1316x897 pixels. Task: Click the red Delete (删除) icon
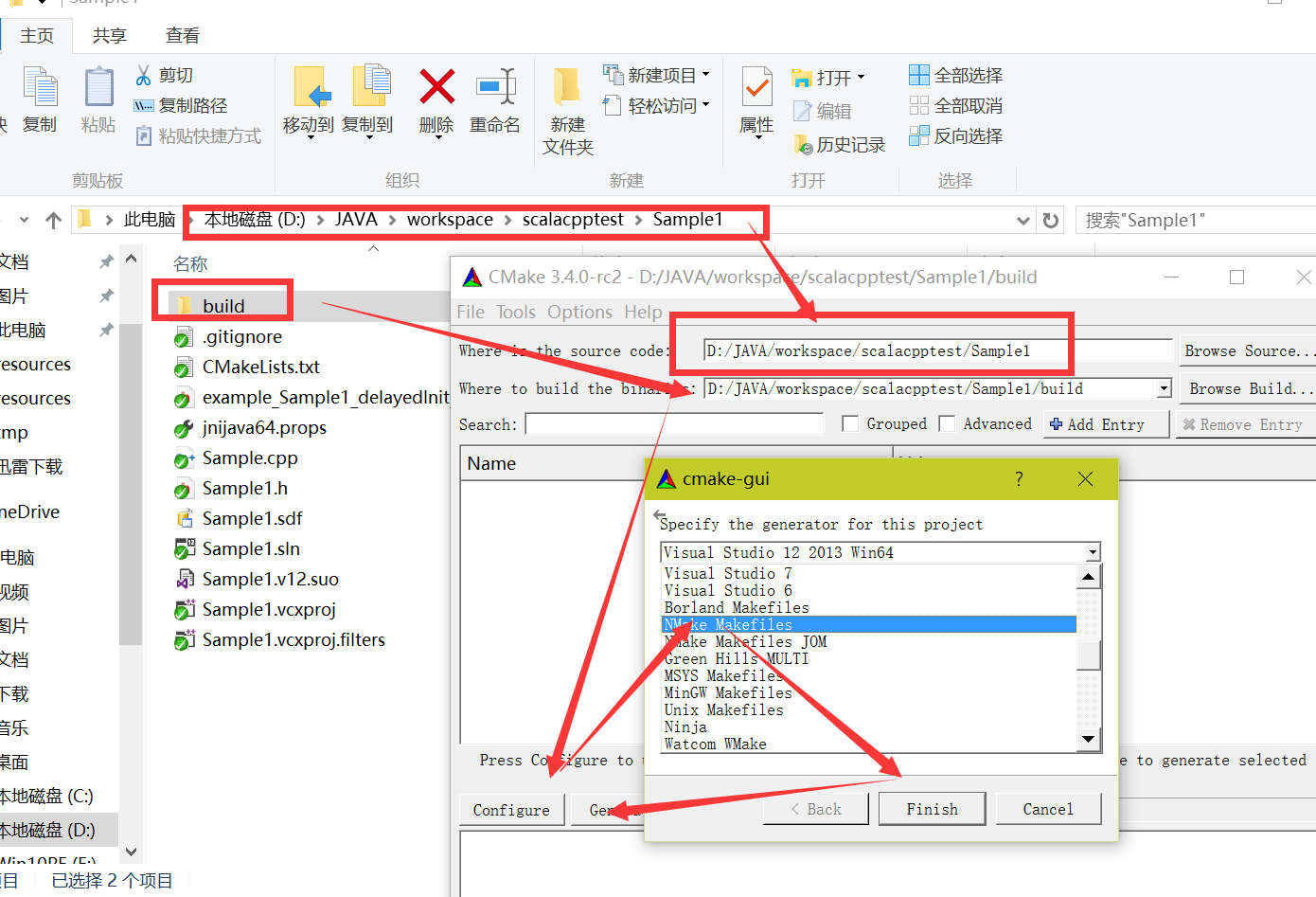436,87
